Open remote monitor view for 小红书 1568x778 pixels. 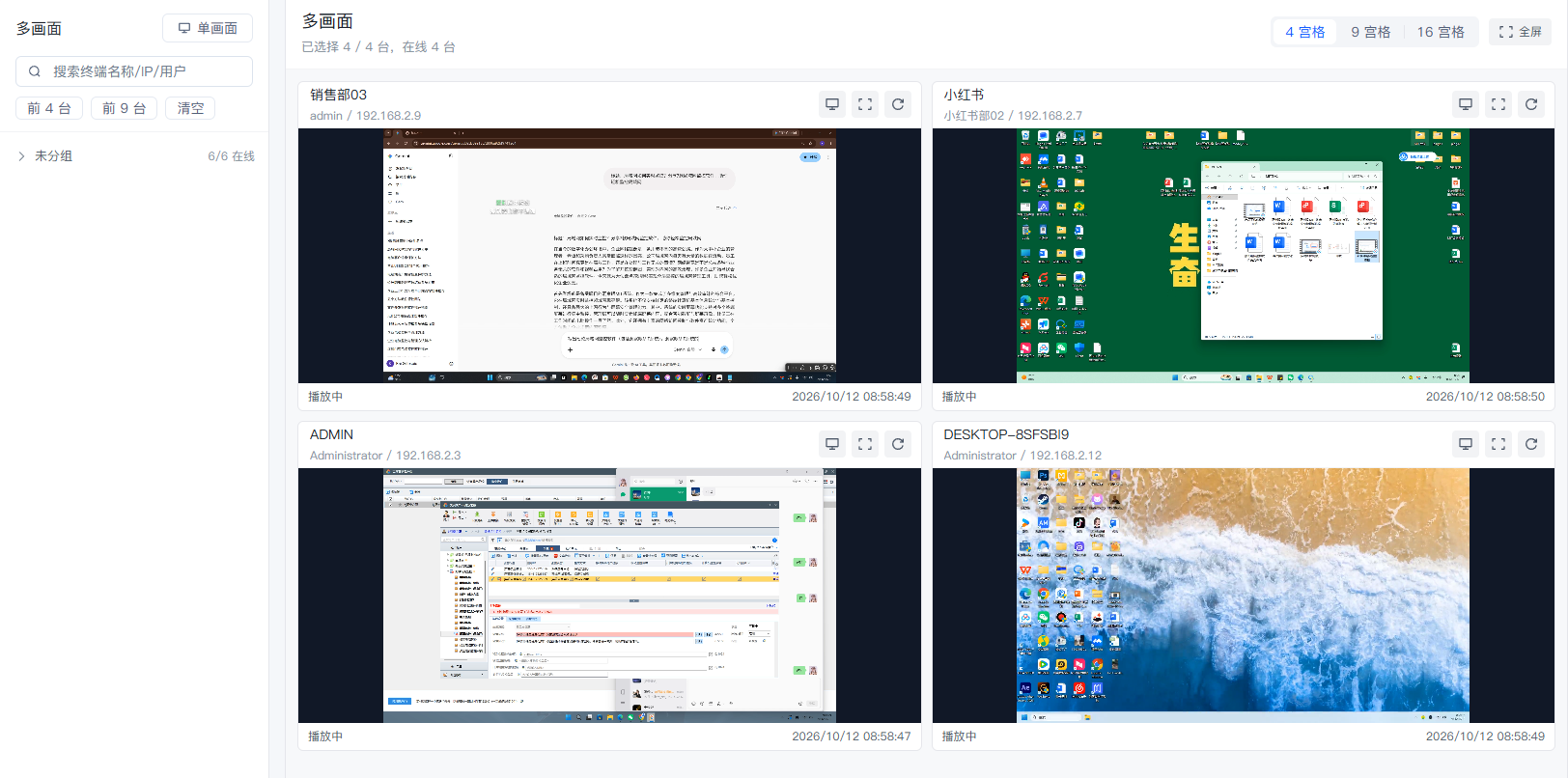[1466, 104]
